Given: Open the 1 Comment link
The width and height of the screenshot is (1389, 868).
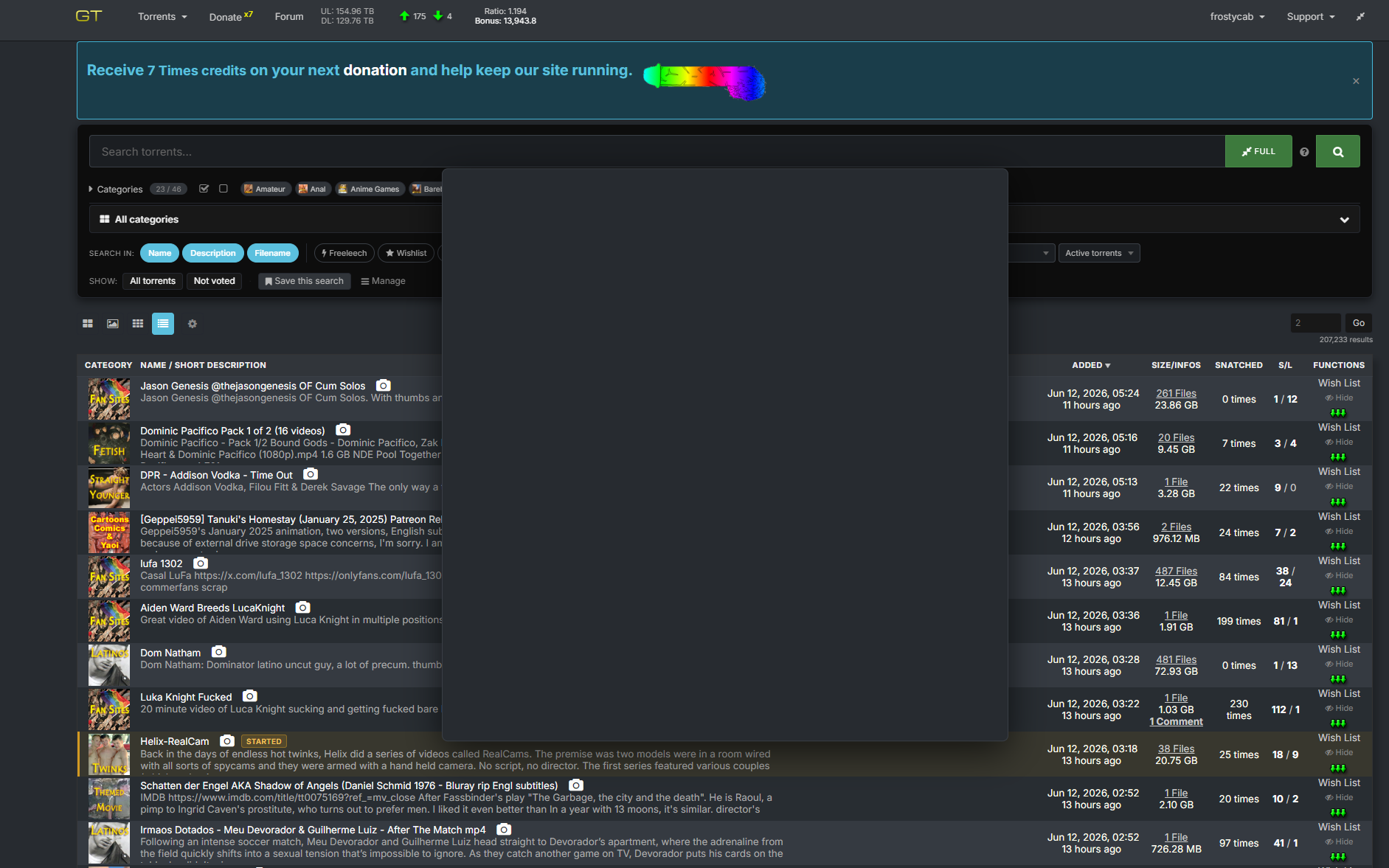Looking at the screenshot, I should click(1176, 721).
